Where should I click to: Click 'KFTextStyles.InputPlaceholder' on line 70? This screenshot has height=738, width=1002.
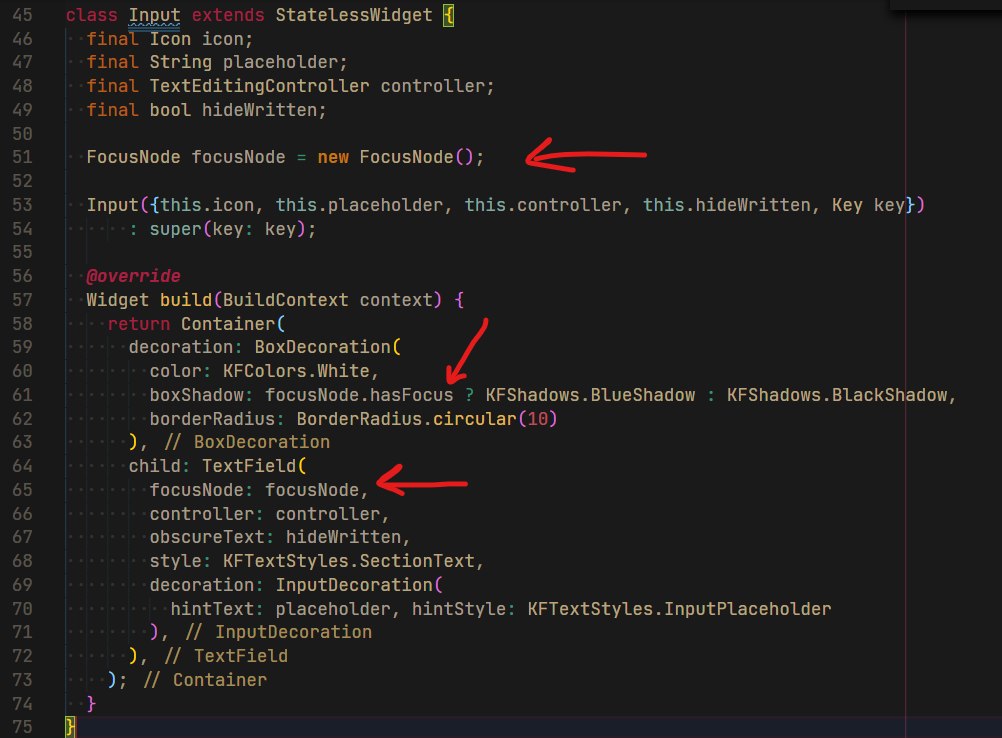click(679, 609)
